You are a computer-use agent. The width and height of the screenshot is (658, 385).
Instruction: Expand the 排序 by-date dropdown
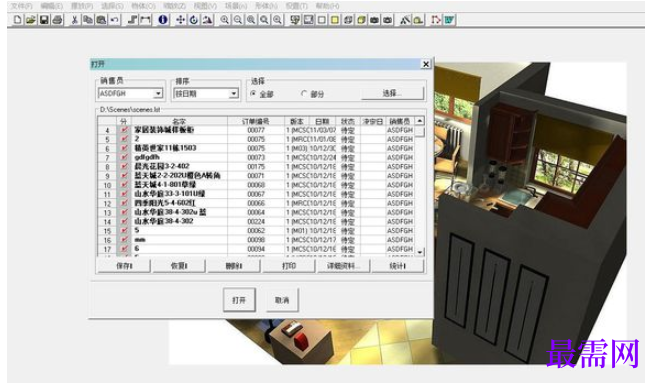[234, 93]
